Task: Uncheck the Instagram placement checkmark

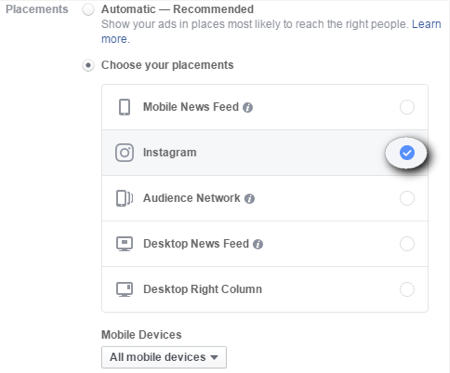Action: tap(407, 153)
